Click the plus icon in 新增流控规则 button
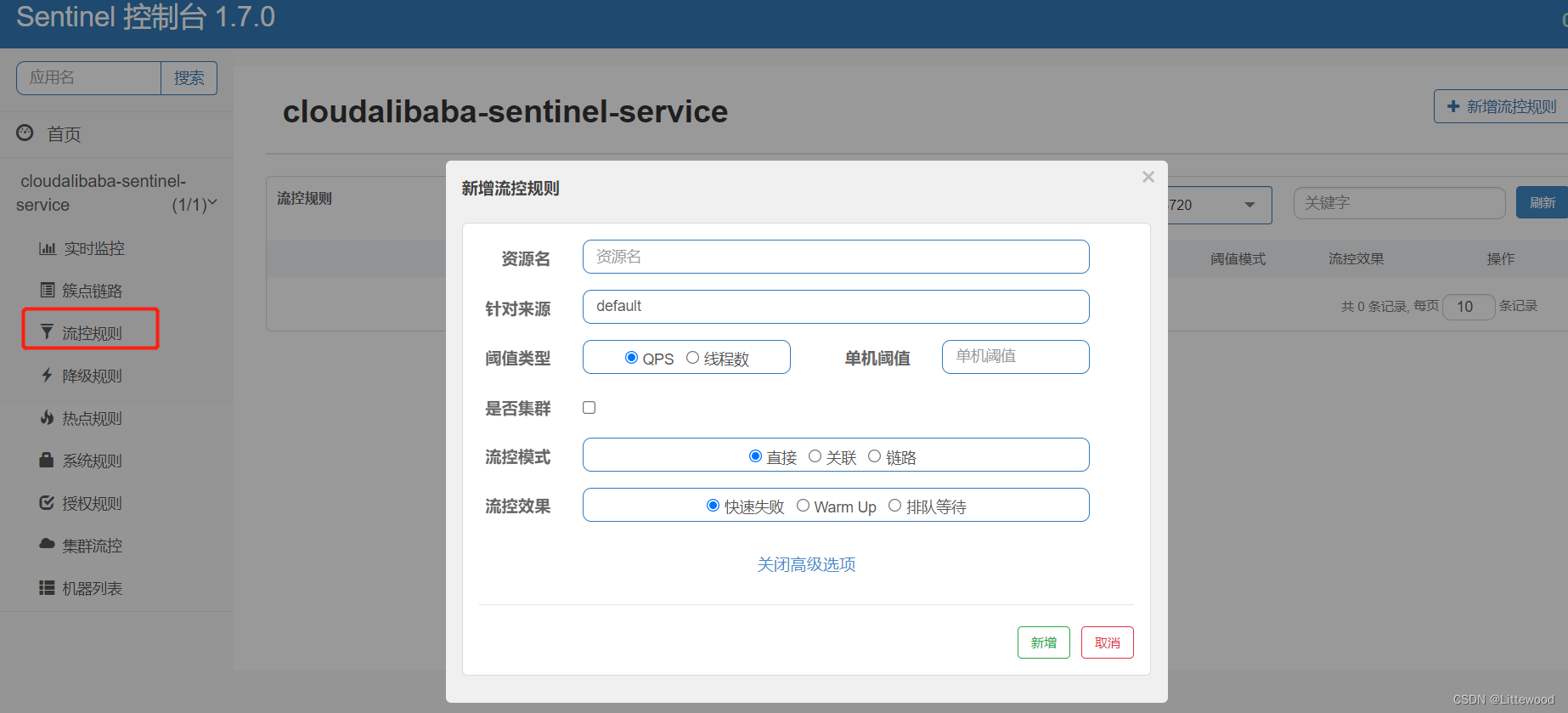Screen dimensions: 1568x713 [1453, 106]
